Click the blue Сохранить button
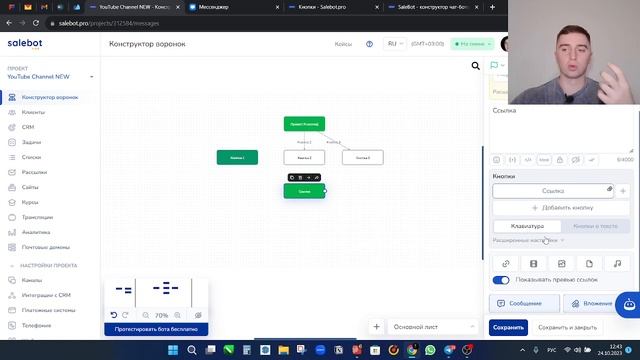The width and height of the screenshot is (640, 360). pyautogui.click(x=508, y=327)
